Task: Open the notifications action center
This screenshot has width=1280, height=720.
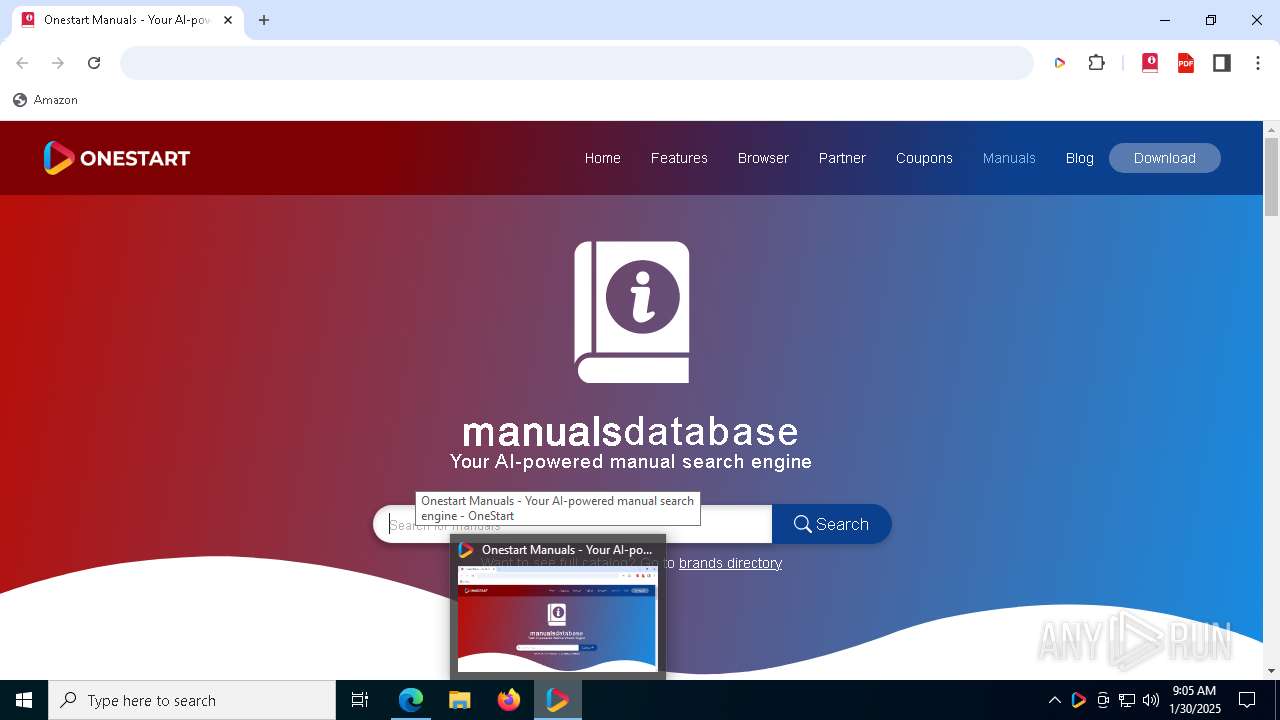Action: [1248, 700]
